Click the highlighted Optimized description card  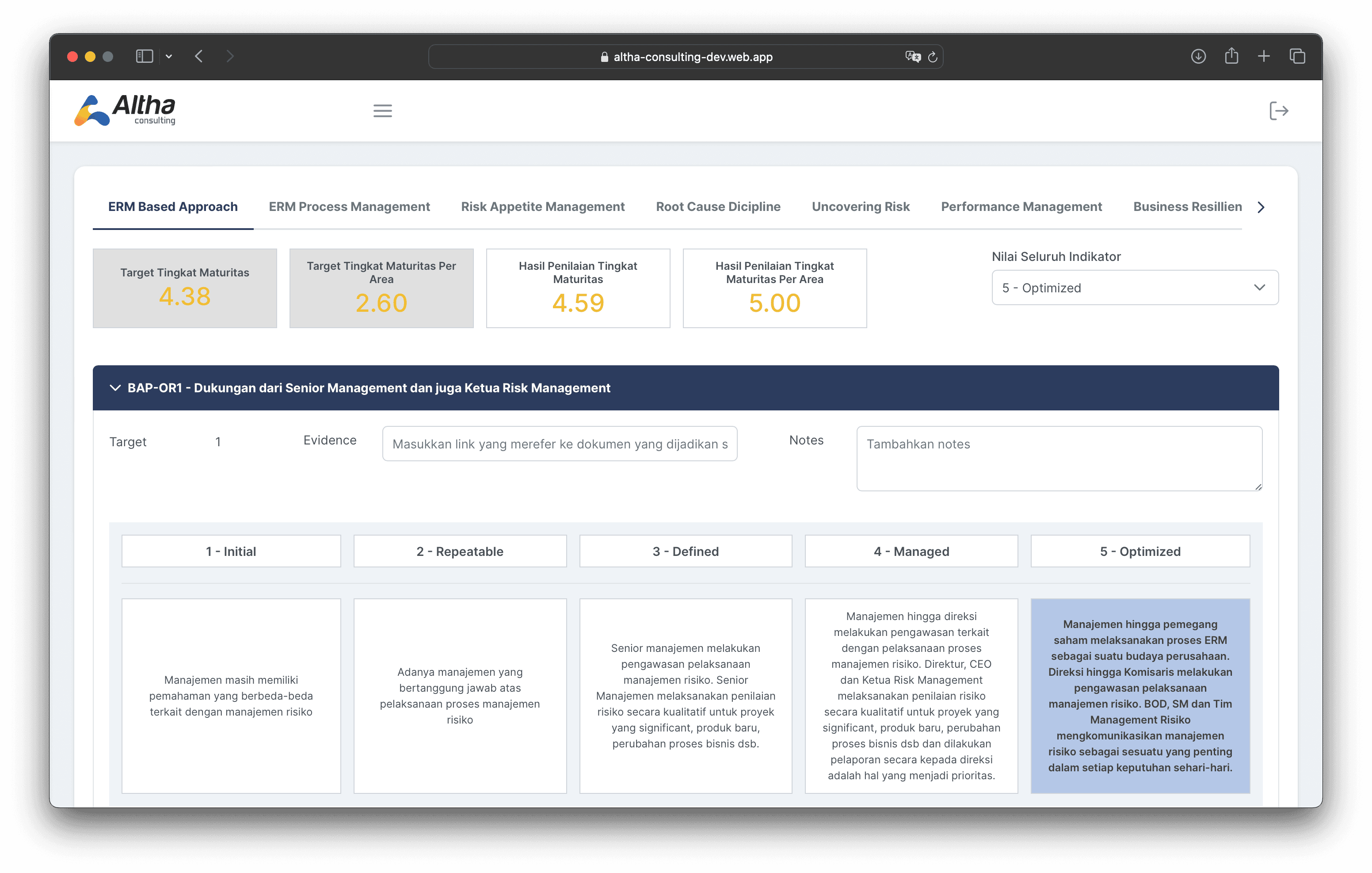click(x=1140, y=696)
